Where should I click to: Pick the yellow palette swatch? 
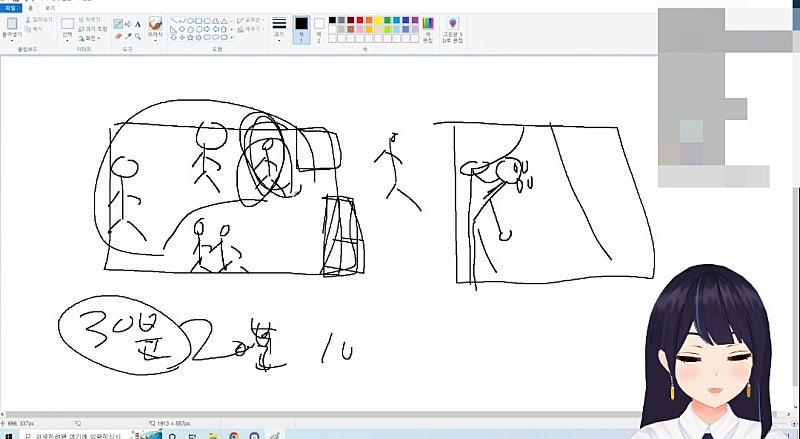click(378, 20)
